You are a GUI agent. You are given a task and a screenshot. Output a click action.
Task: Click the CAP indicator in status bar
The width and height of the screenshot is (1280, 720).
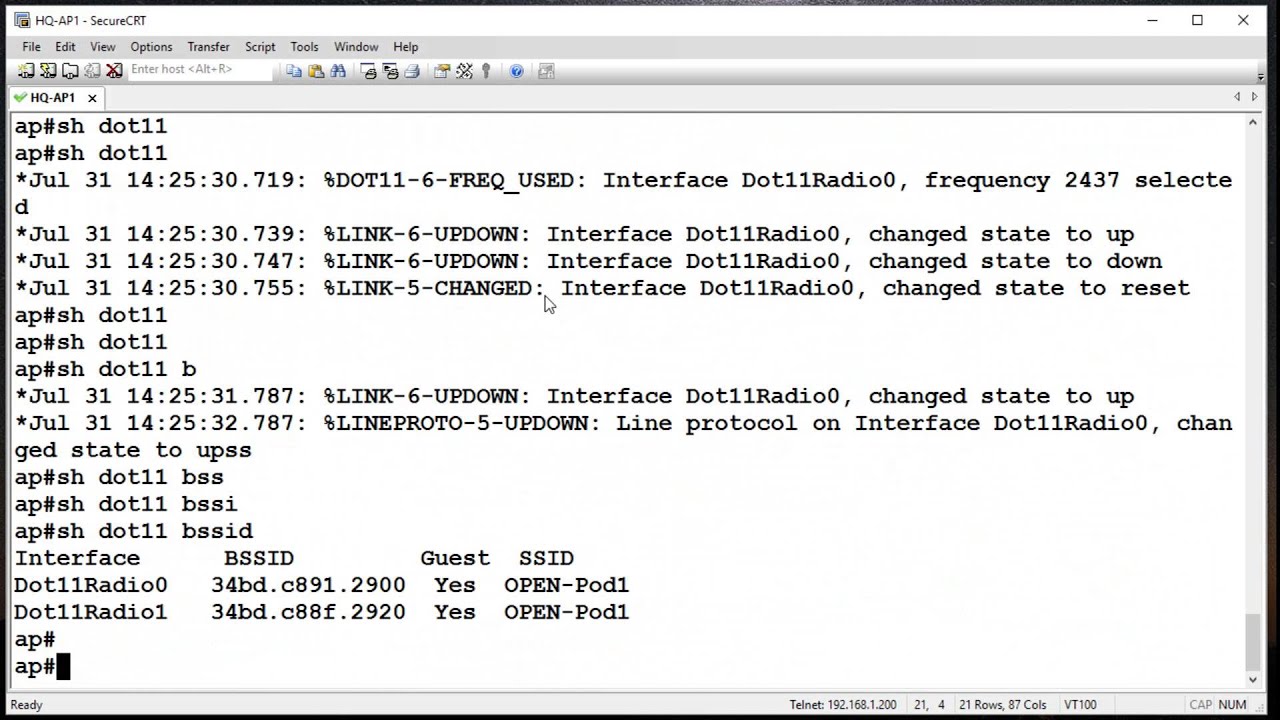(1201, 705)
